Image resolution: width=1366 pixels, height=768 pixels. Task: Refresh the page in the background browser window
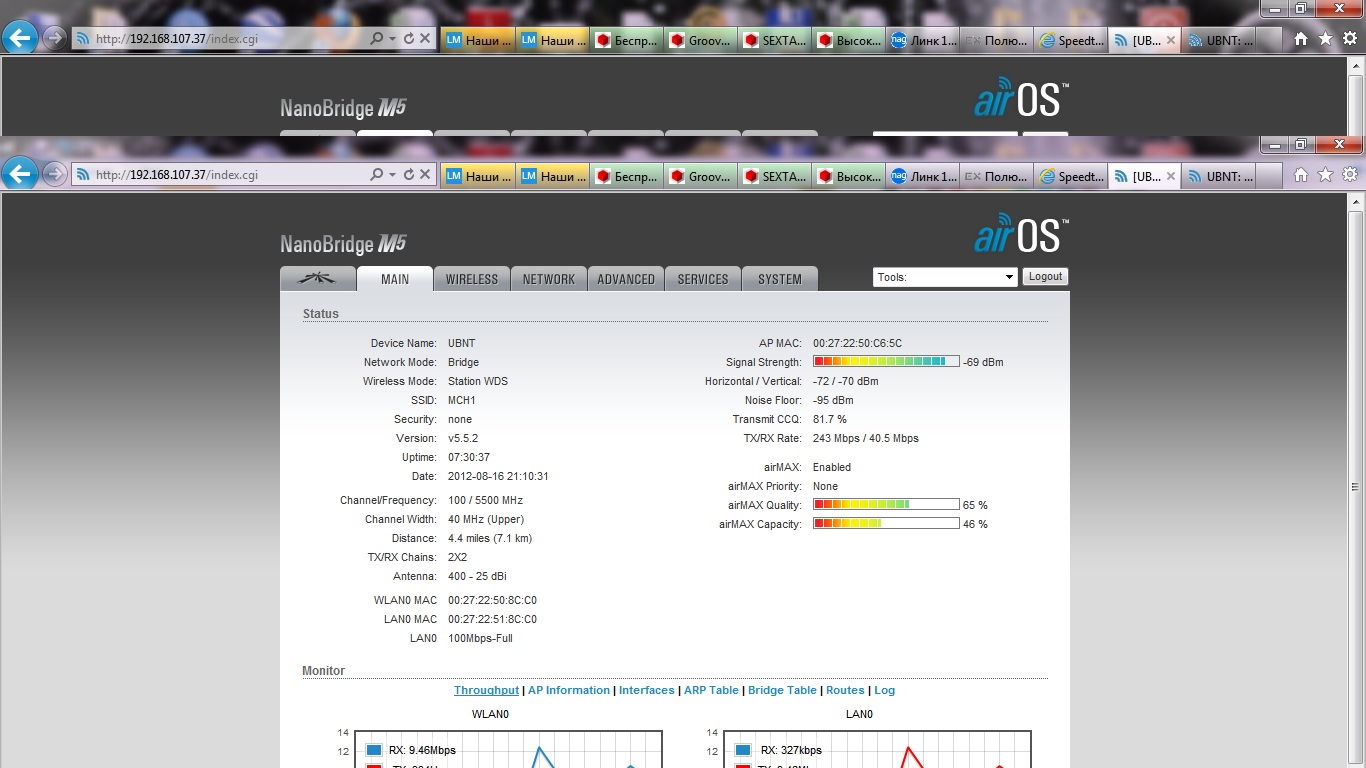pos(409,39)
